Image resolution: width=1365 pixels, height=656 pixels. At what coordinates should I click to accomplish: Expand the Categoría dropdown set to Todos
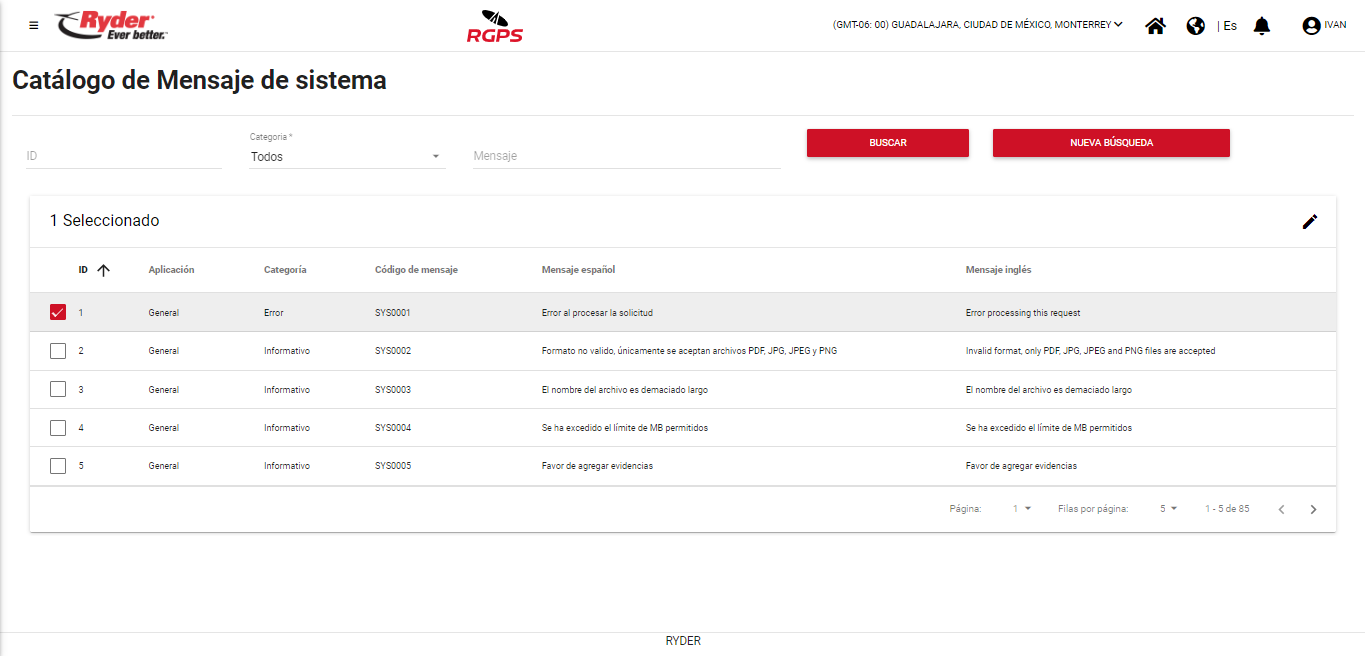[x=346, y=157]
